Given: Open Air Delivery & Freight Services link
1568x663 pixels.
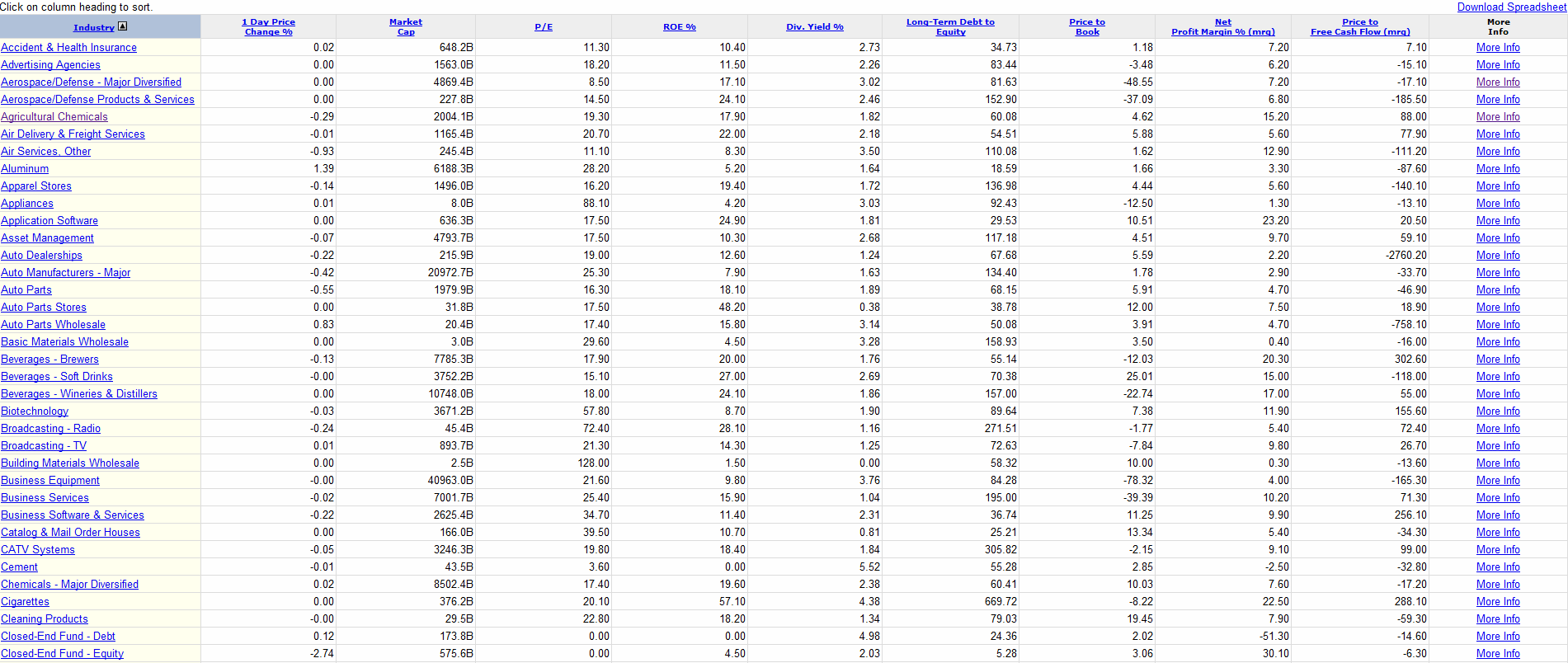Looking at the screenshot, I should [x=73, y=134].
